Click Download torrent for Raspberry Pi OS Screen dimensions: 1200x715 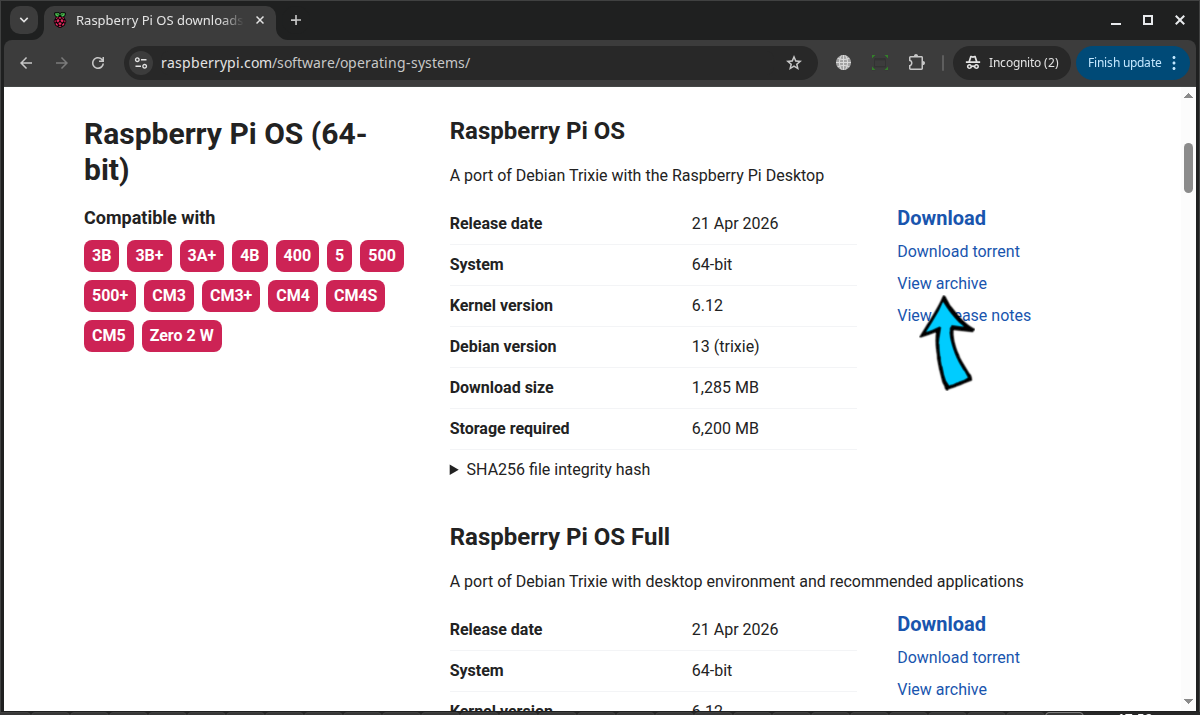pos(958,251)
